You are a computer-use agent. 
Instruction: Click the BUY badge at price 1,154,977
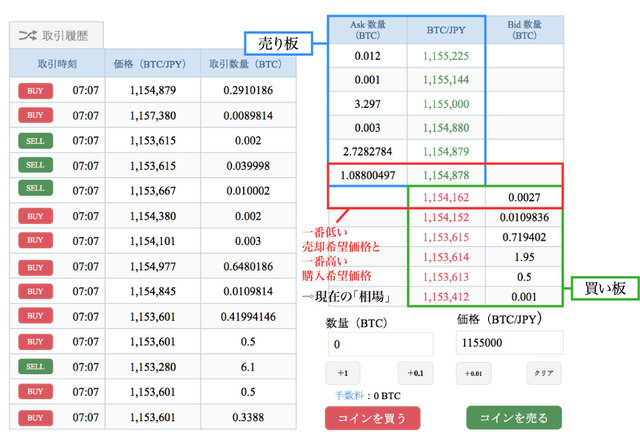click(35, 266)
